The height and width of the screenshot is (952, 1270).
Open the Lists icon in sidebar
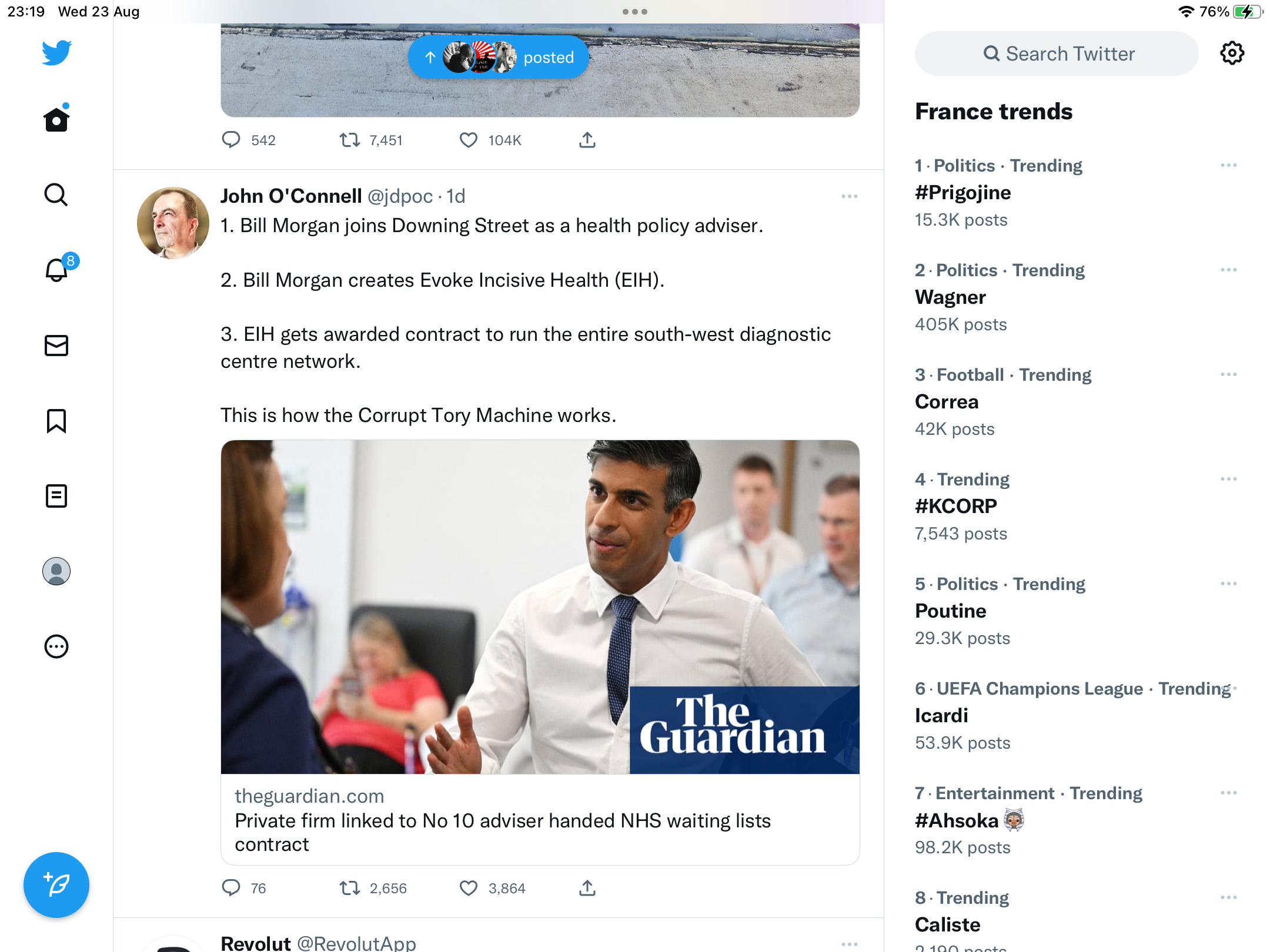(x=56, y=496)
